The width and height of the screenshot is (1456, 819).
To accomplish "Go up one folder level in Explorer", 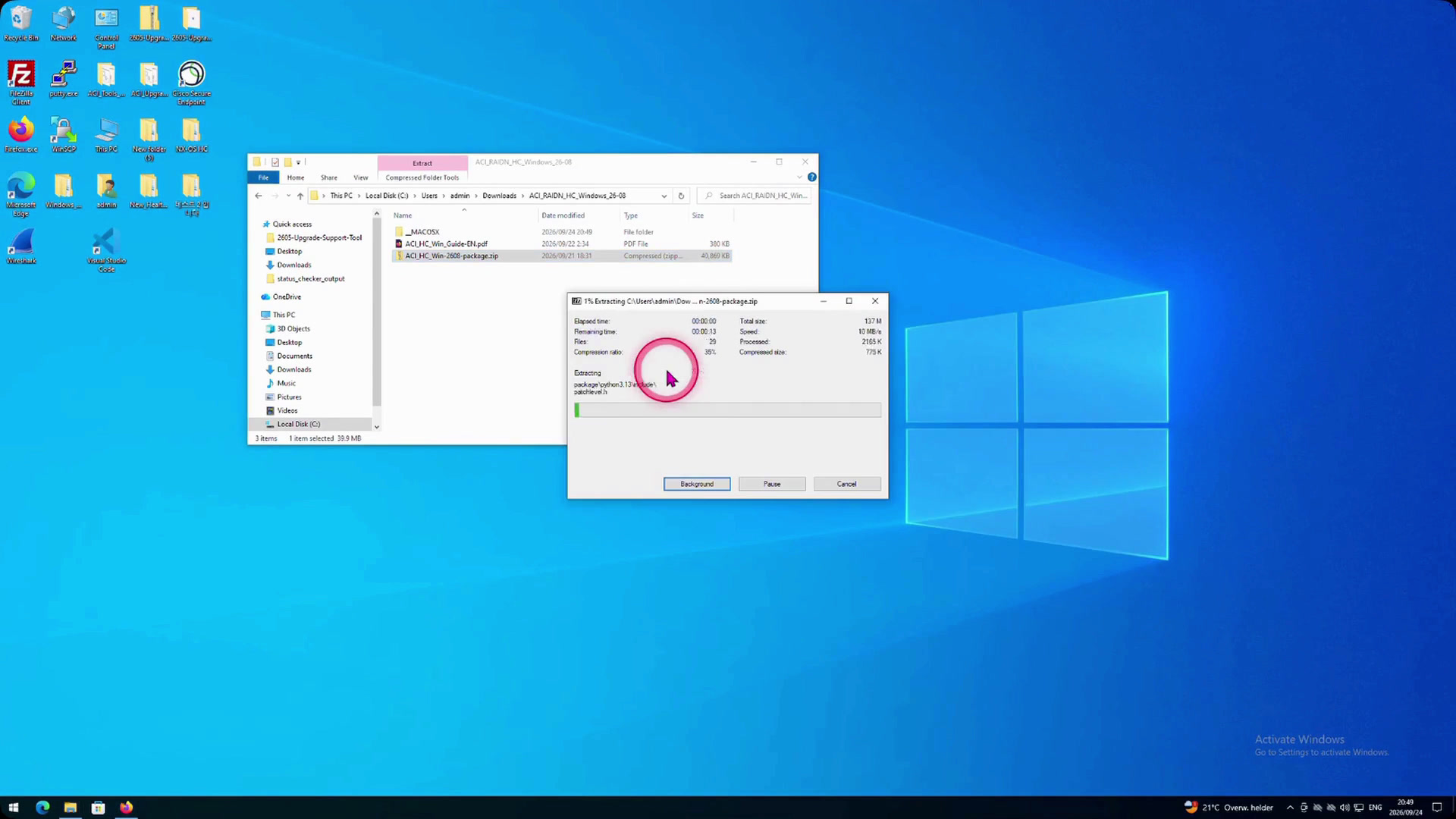I will (x=300, y=196).
